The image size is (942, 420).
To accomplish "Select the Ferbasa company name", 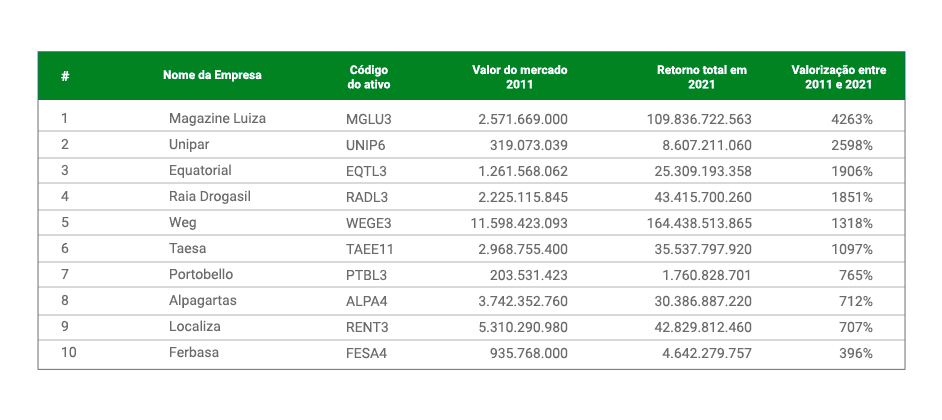I will coord(194,353).
